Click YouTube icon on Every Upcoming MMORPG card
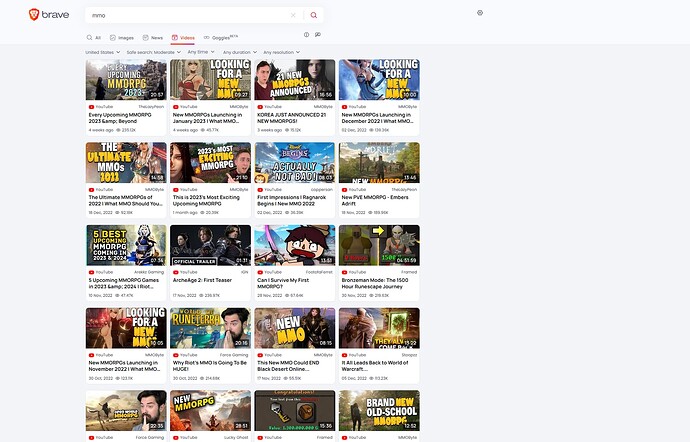 pyautogui.click(x=91, y=107)
